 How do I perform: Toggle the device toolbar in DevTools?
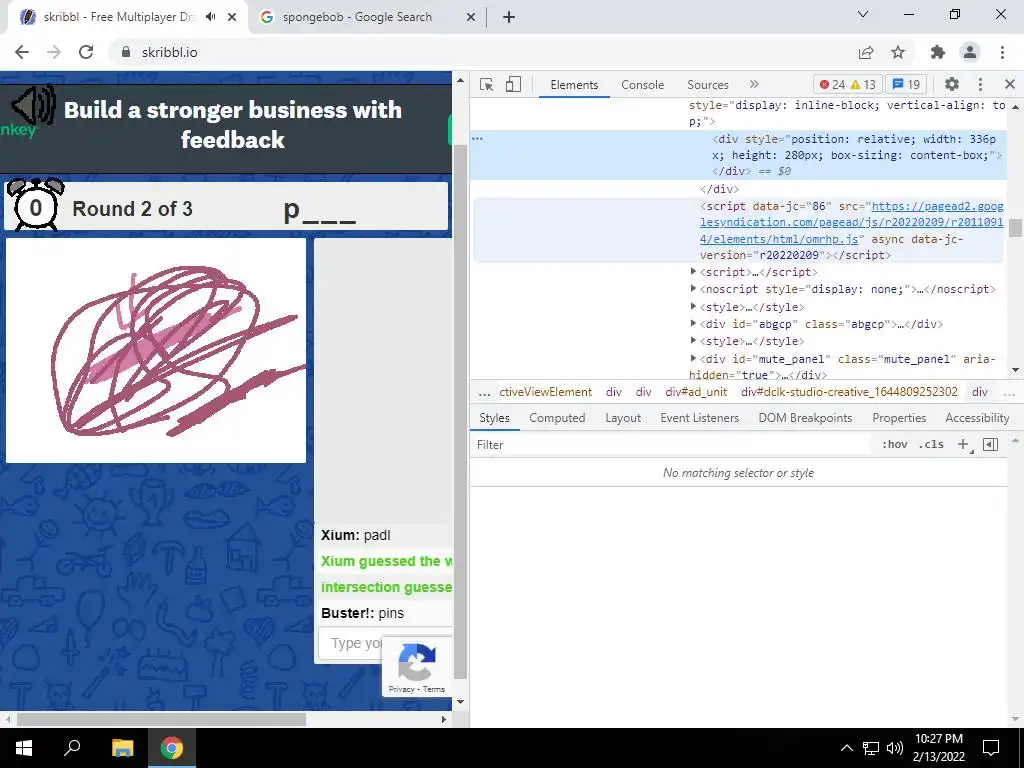click(513, 84)
